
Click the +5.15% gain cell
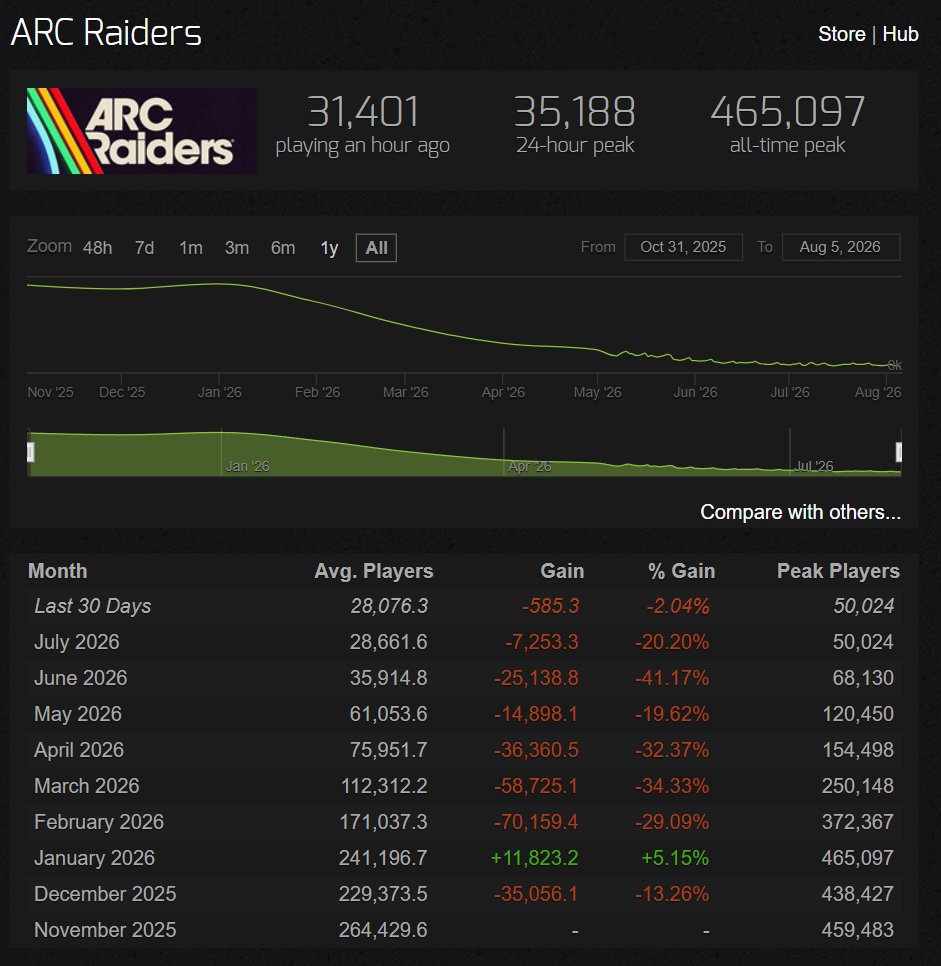675,858
